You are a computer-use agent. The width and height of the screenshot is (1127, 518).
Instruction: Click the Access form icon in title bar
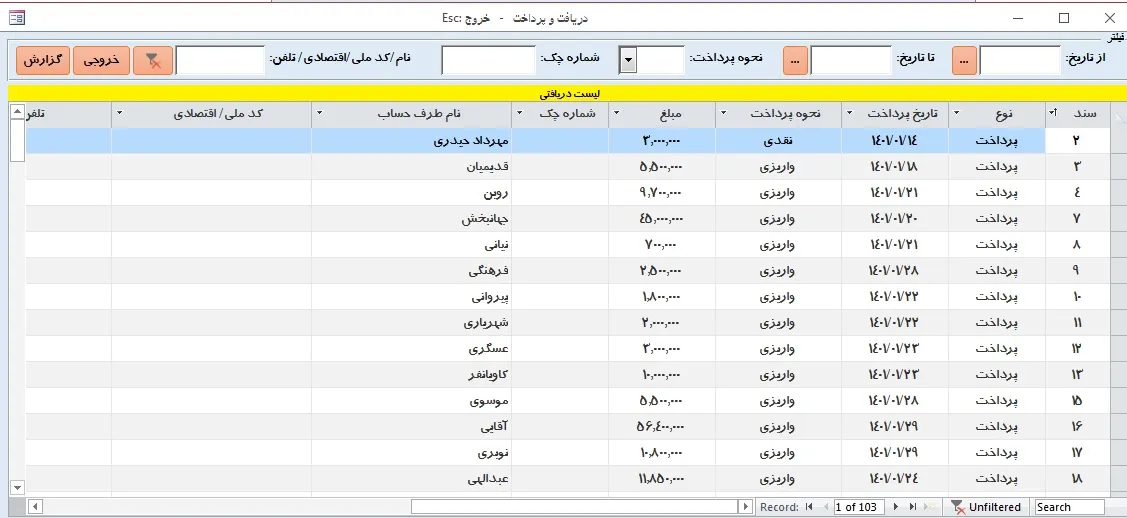[x=15, y=18]
